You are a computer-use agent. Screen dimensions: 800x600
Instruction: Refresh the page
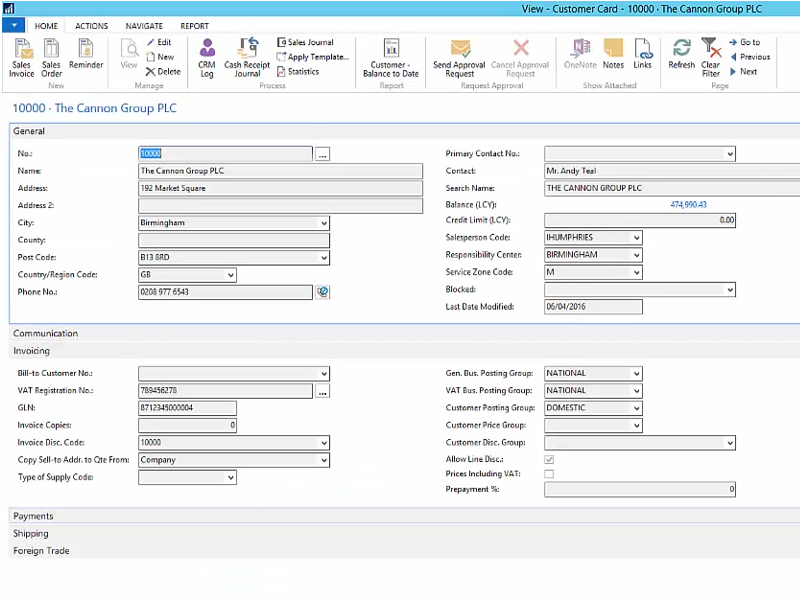[x=682, y=54]
